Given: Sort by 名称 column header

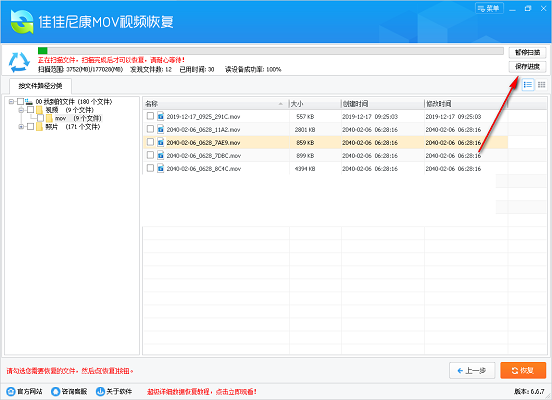Looking at the screenshot, I should (x=215, y=104).
